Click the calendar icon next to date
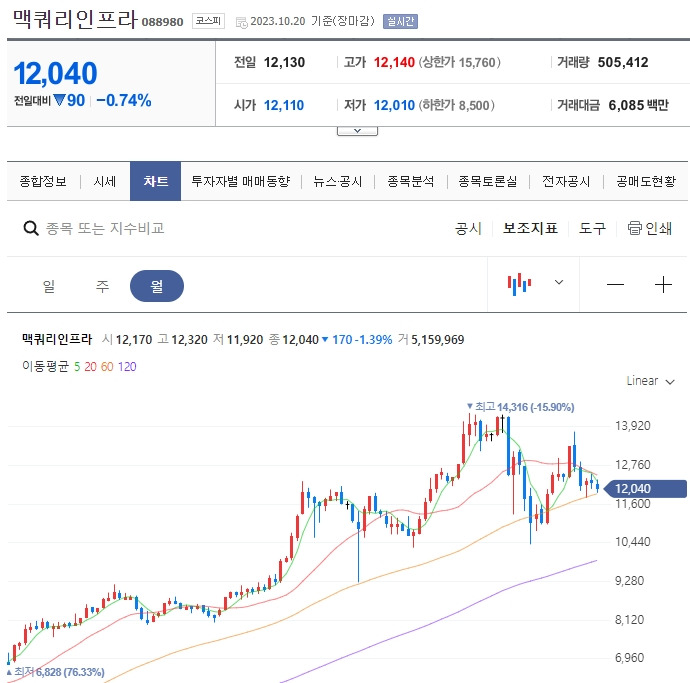Image resolution: width=690 pixels, height=683 pixels. tap(242, 22)
